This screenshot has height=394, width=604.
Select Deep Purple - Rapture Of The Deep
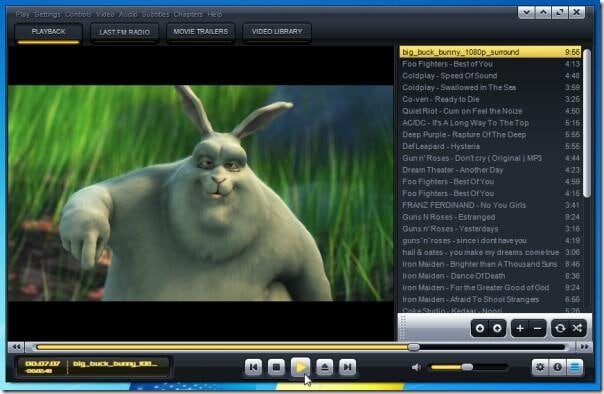(x=490, y=134)
